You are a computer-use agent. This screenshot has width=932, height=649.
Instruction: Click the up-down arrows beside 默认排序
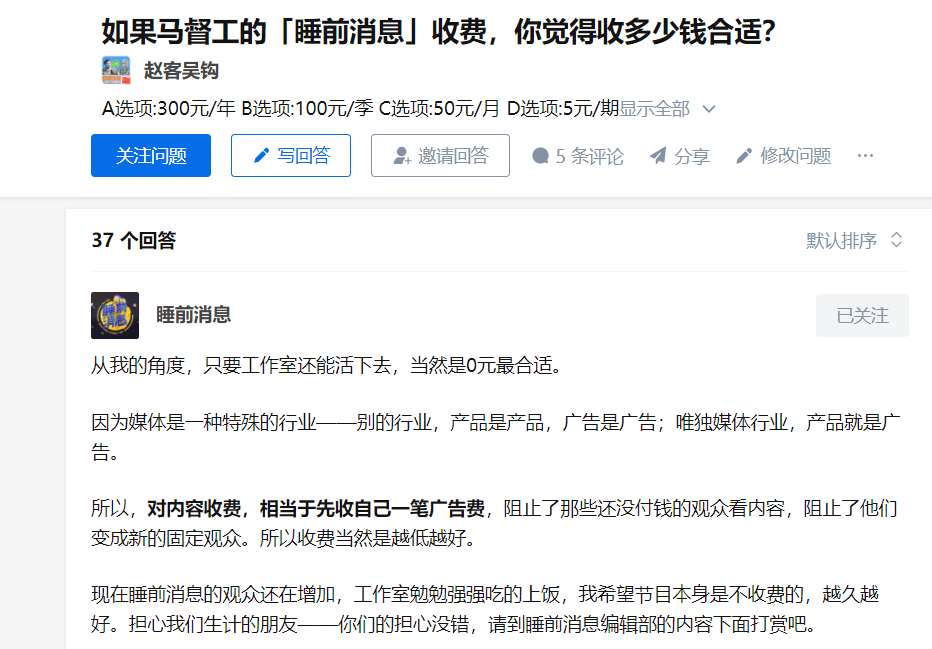896,240
